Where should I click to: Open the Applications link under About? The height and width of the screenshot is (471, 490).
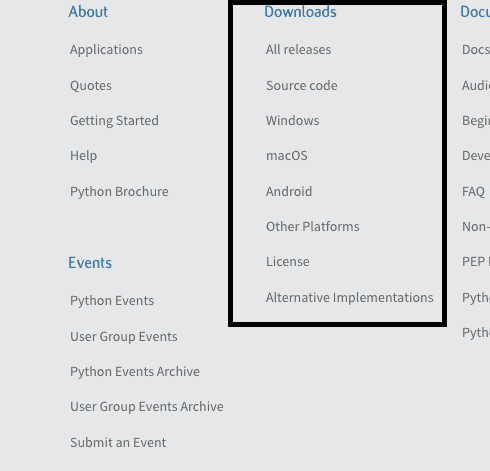106,50
